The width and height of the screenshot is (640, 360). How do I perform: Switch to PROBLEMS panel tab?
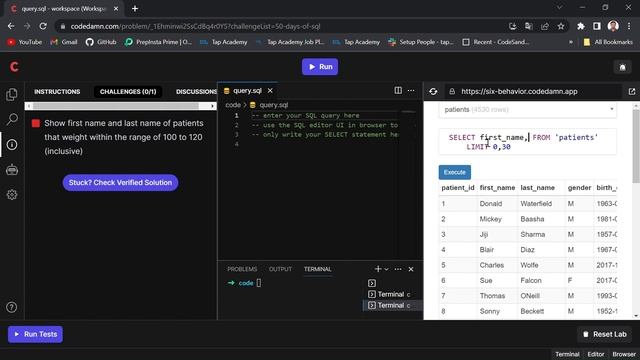tap(242, 269)
